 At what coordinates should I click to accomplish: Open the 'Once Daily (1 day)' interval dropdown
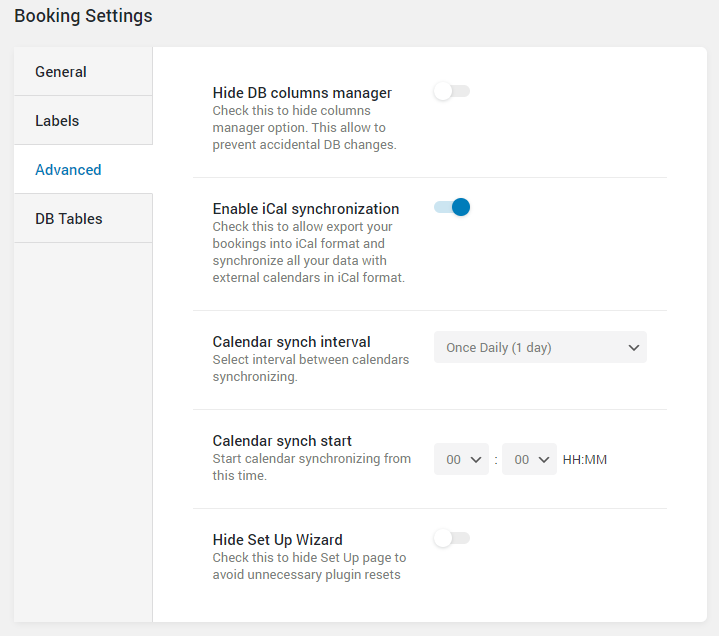point(540,347)
